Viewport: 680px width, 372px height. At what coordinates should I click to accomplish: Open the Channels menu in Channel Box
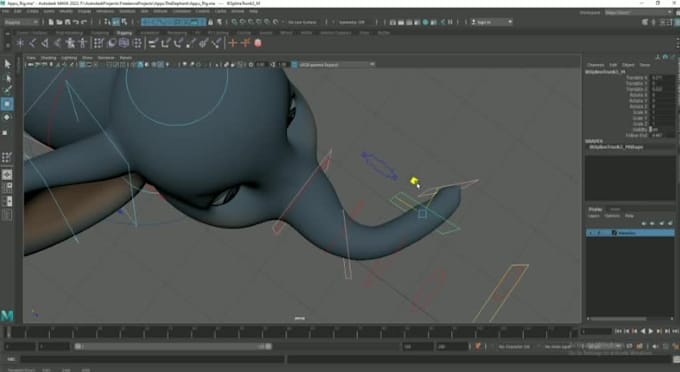tap(595, 65)
